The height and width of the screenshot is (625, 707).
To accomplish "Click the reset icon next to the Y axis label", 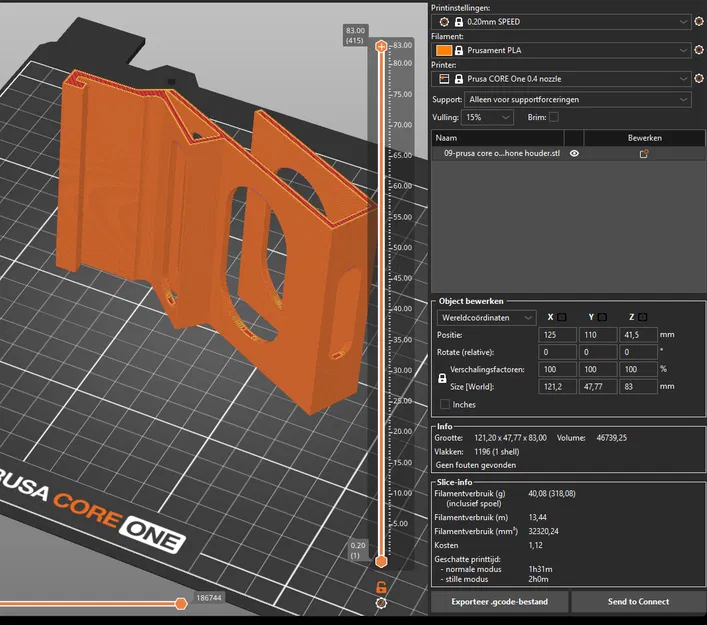I will 602,317.
